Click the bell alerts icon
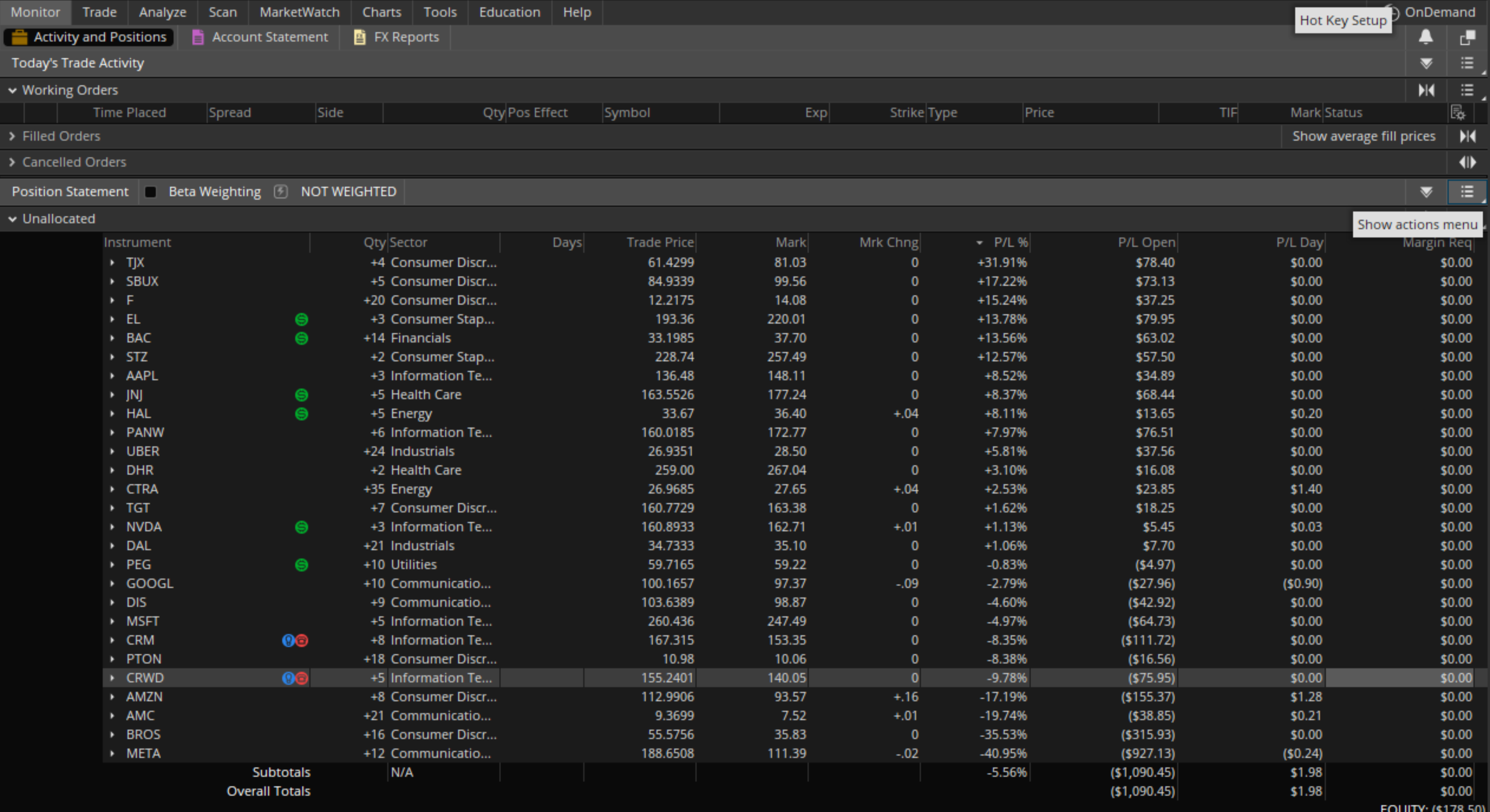The width and height of the screenshot is (1490, 812). pyautogui.click(x=1425, y=37)
